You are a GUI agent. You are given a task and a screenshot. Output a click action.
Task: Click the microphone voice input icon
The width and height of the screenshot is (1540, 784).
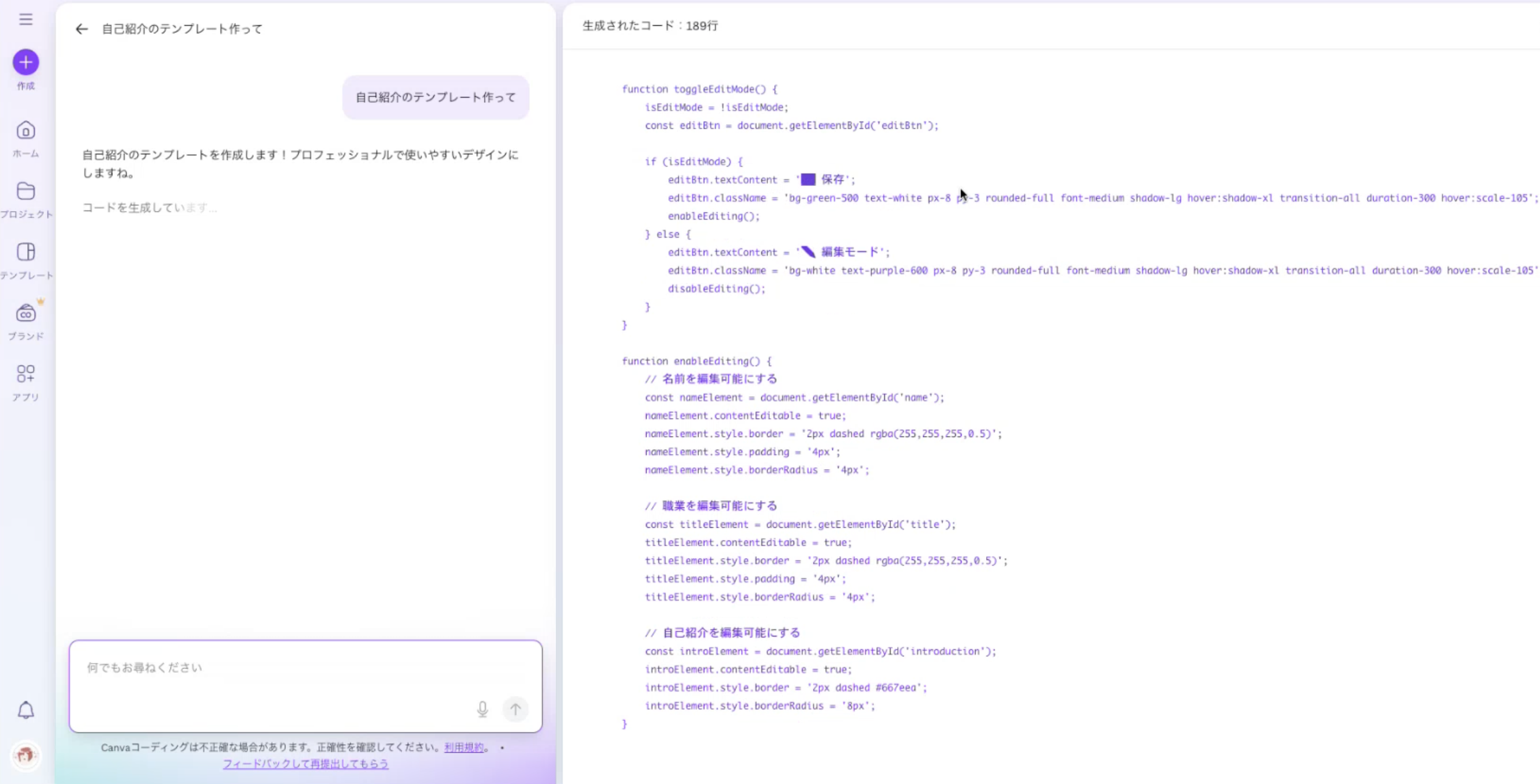[482, 709]
